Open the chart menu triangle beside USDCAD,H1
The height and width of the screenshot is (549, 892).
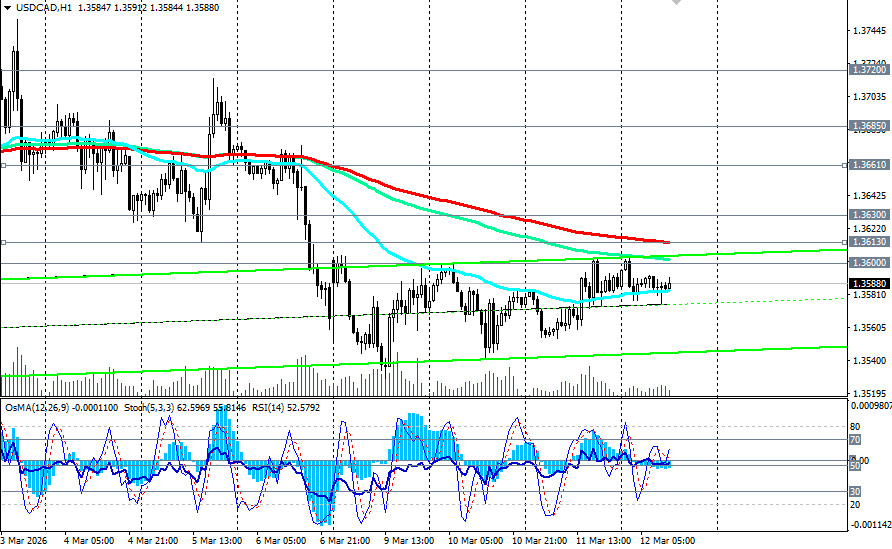(7, 8)
